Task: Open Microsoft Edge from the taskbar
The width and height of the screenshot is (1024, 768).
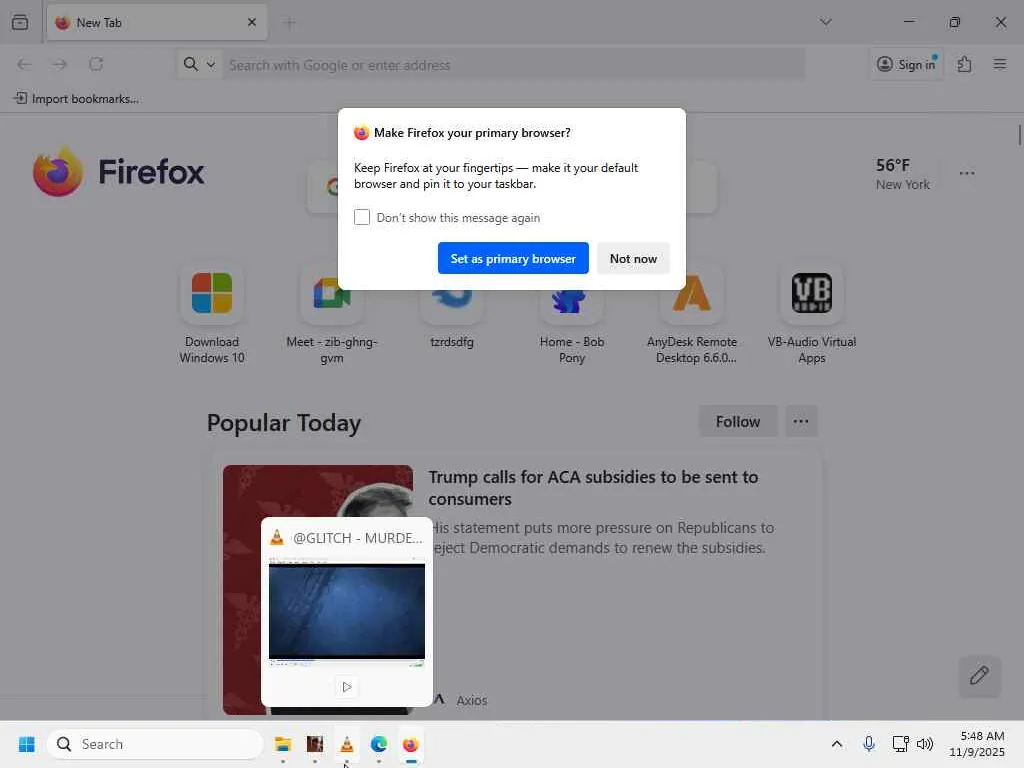Action: click(379, 744)
